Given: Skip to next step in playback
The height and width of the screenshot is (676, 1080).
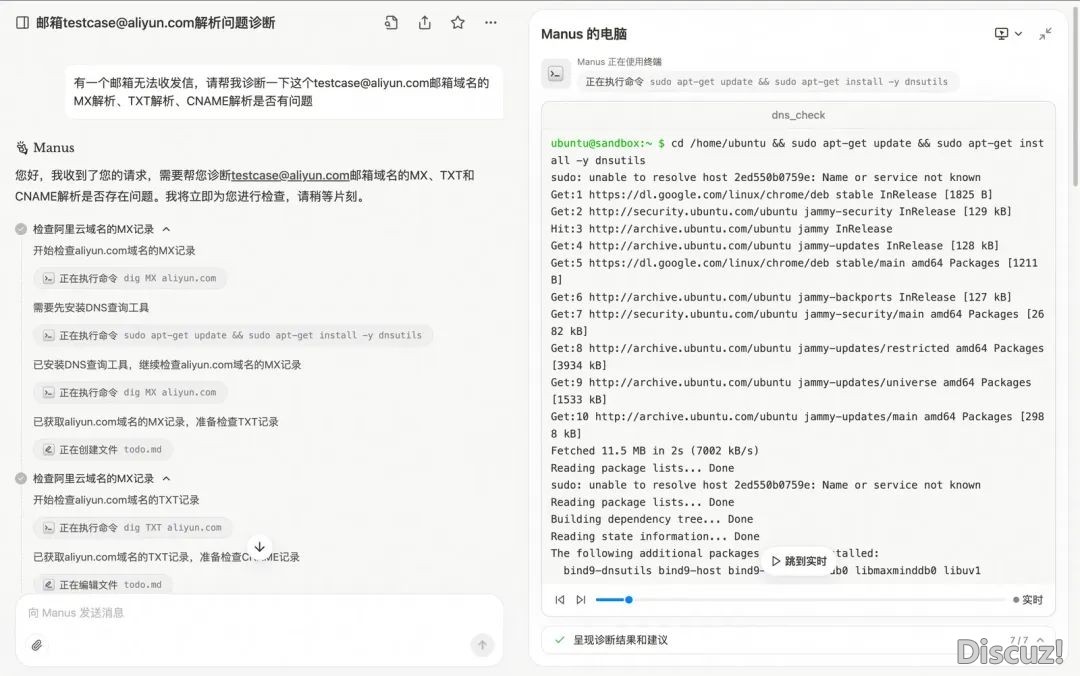Looking at the screenshot, I should tap(581, 600).
